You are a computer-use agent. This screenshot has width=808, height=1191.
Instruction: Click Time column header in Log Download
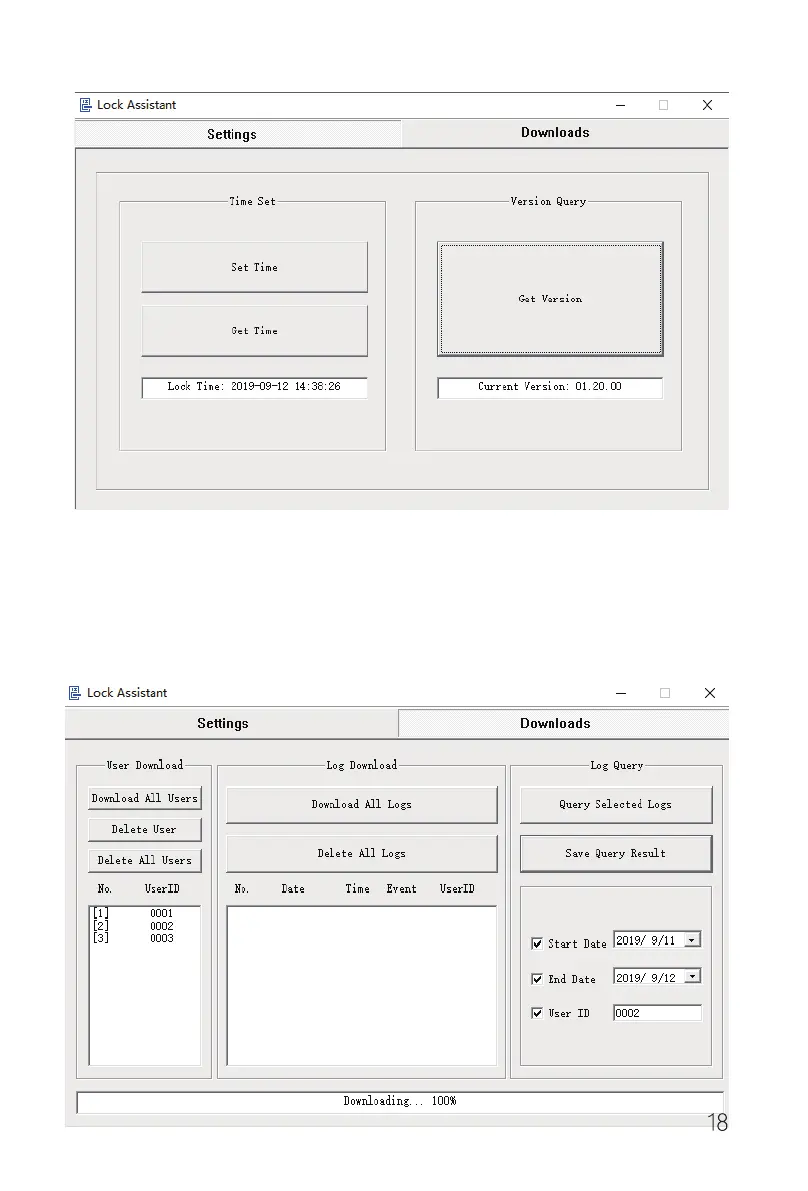358,889
